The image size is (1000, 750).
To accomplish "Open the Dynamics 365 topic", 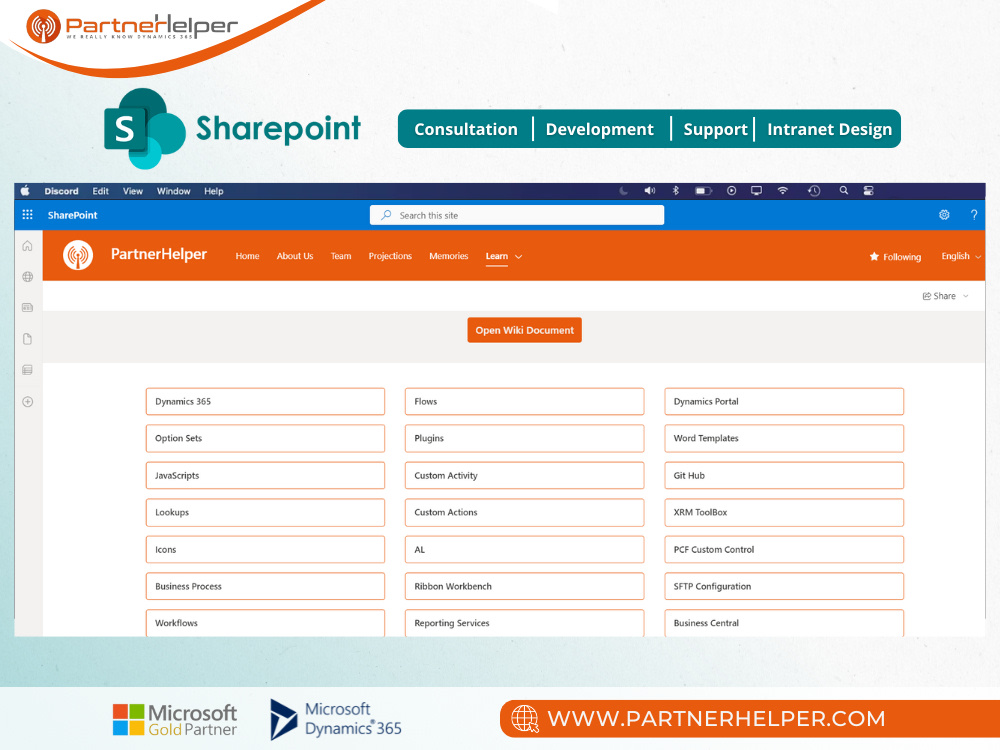I will tap(265, 401).
